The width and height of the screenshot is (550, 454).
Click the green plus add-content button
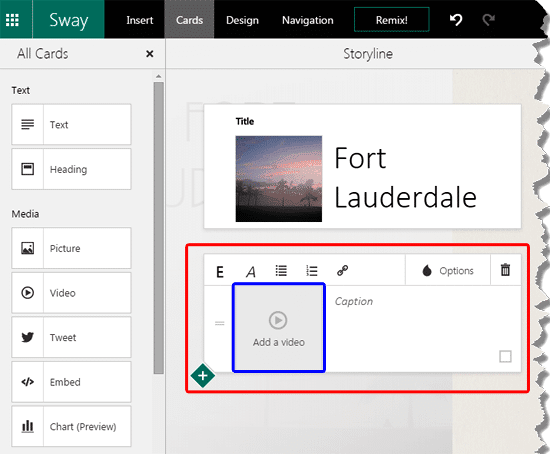coord(203,375)
